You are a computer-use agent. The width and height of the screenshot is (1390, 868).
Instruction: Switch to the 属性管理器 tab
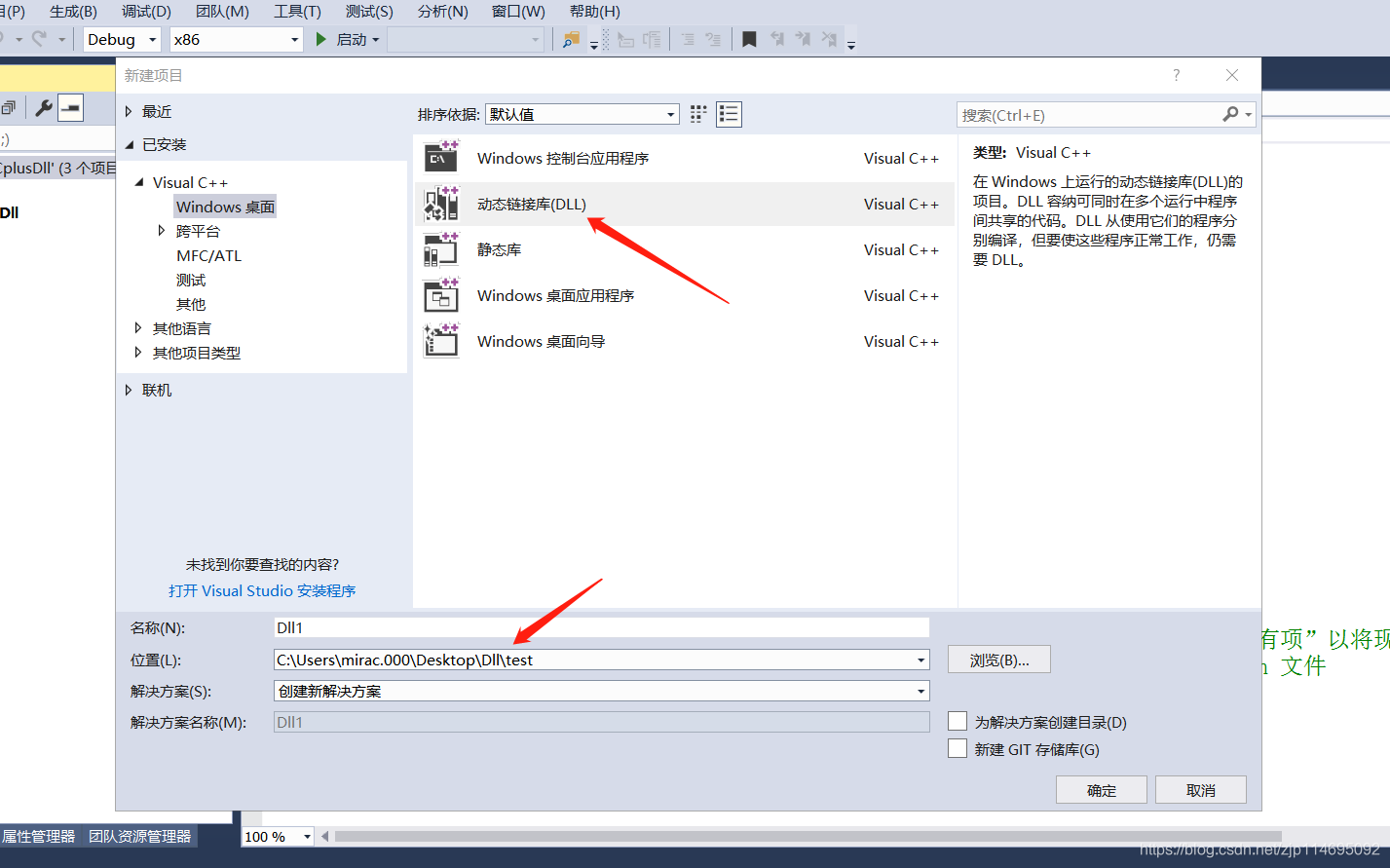(x=38, y=836)
